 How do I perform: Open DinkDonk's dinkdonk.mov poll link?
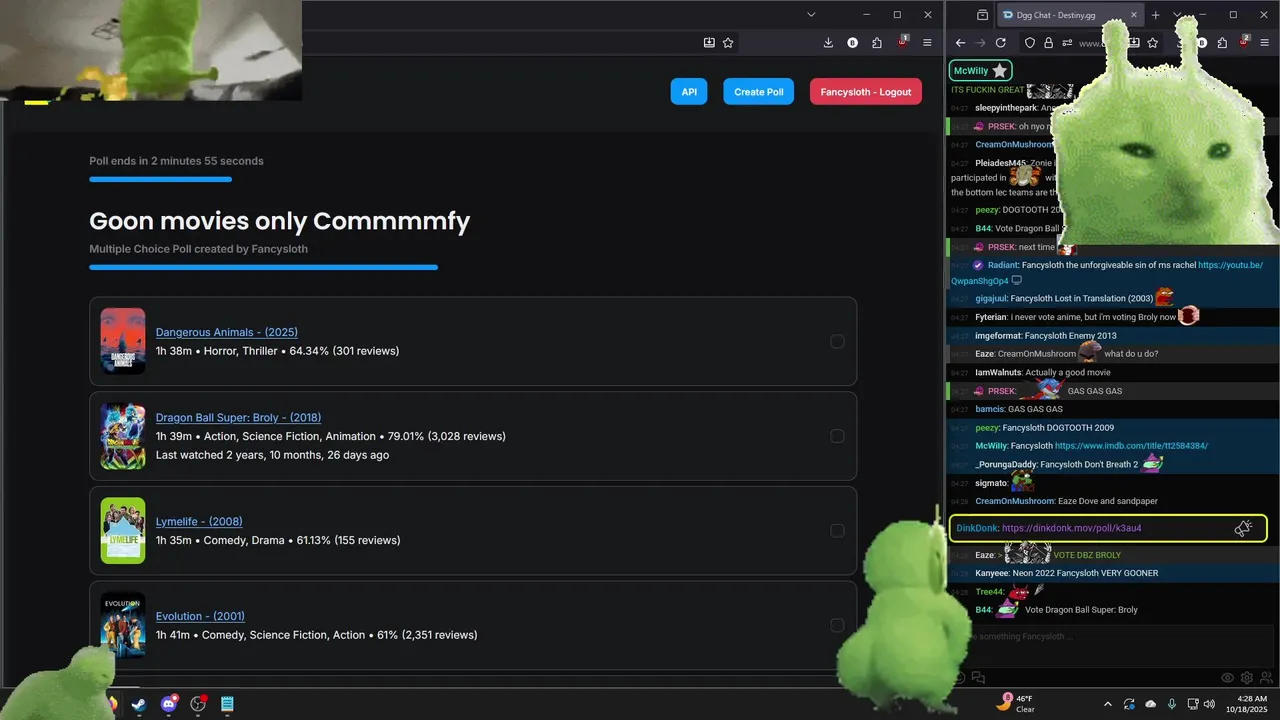pyautogui.click(x=1071, y=528)
